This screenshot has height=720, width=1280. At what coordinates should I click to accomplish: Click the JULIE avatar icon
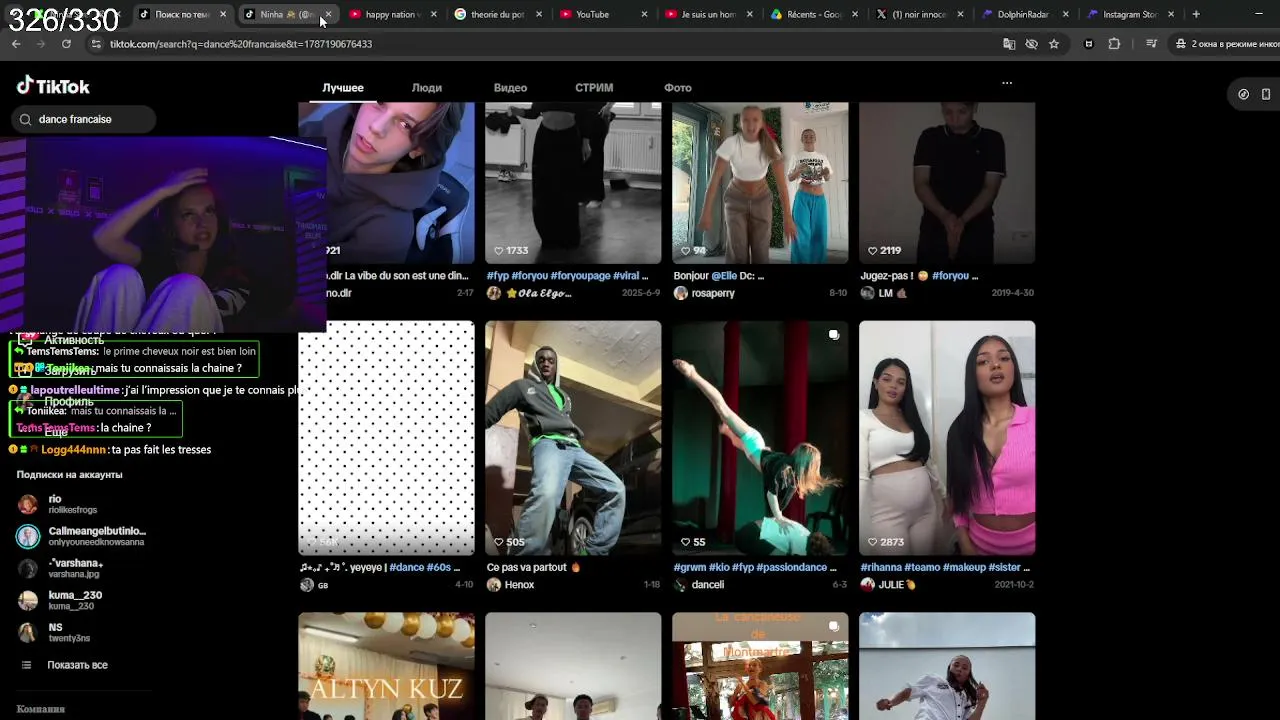[868, 585]
